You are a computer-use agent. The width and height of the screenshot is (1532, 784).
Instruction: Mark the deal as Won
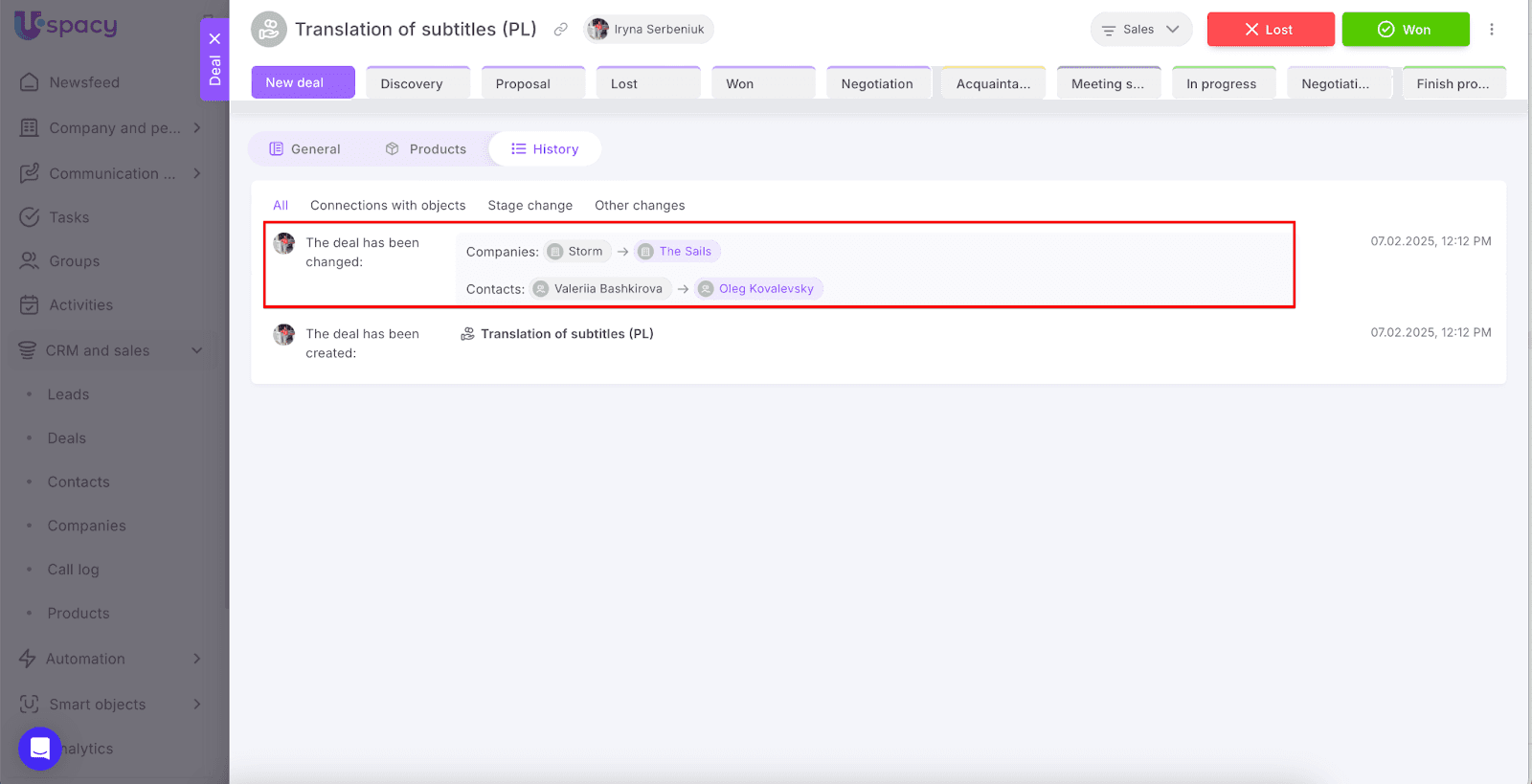pos(1405,30)
